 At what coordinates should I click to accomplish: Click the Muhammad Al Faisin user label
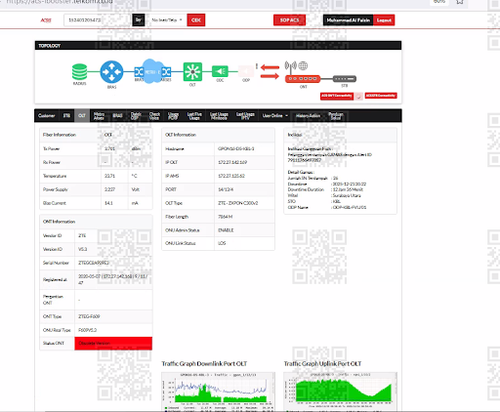348,20
